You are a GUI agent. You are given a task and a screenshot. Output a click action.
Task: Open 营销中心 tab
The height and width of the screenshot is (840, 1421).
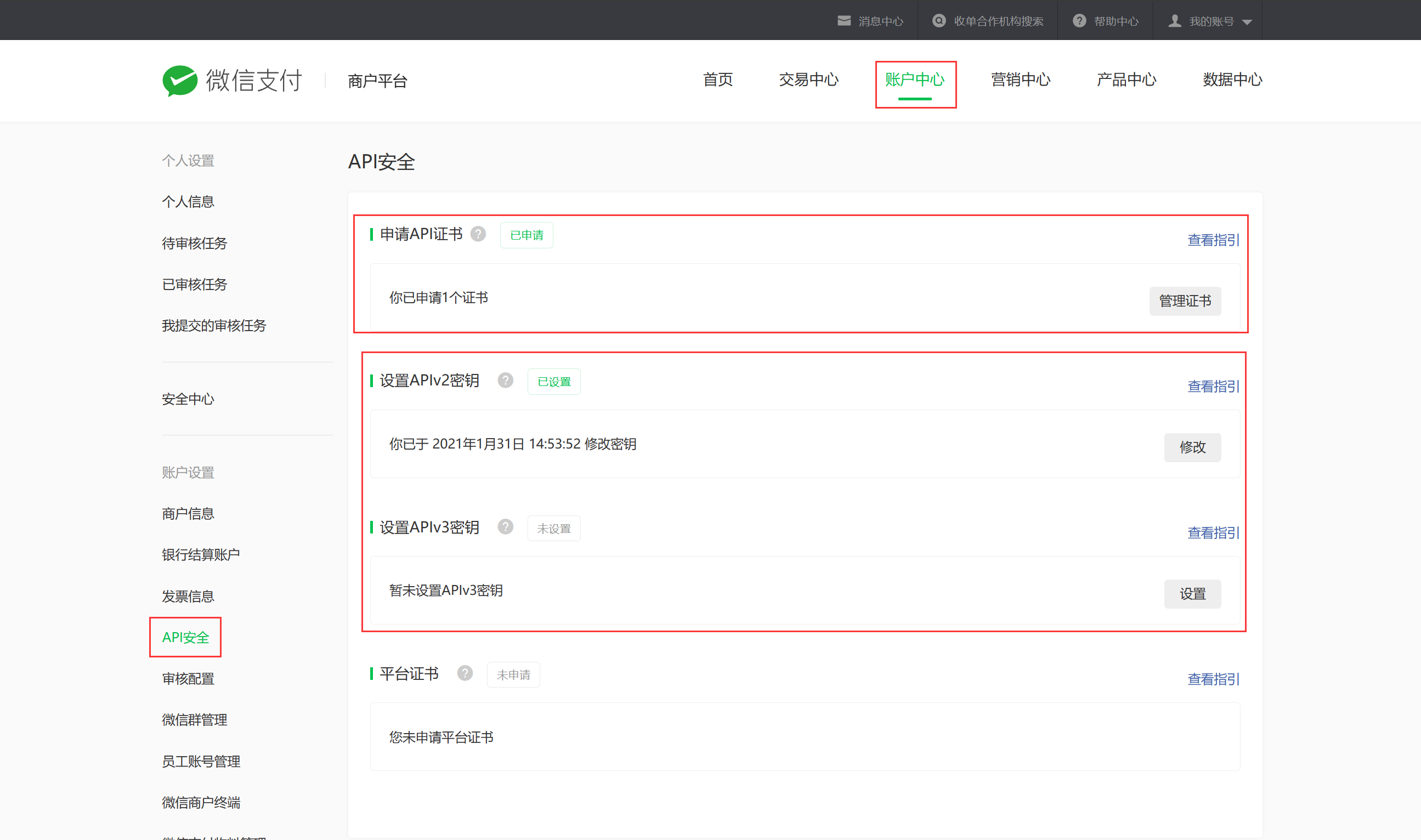pyautogui.click(x=1020, y=80)
